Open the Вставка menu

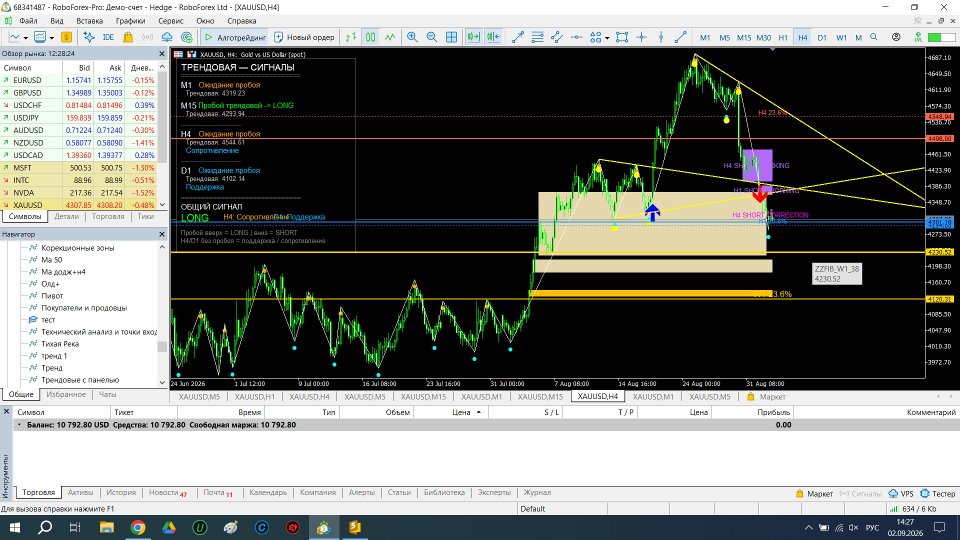(89, 21)
